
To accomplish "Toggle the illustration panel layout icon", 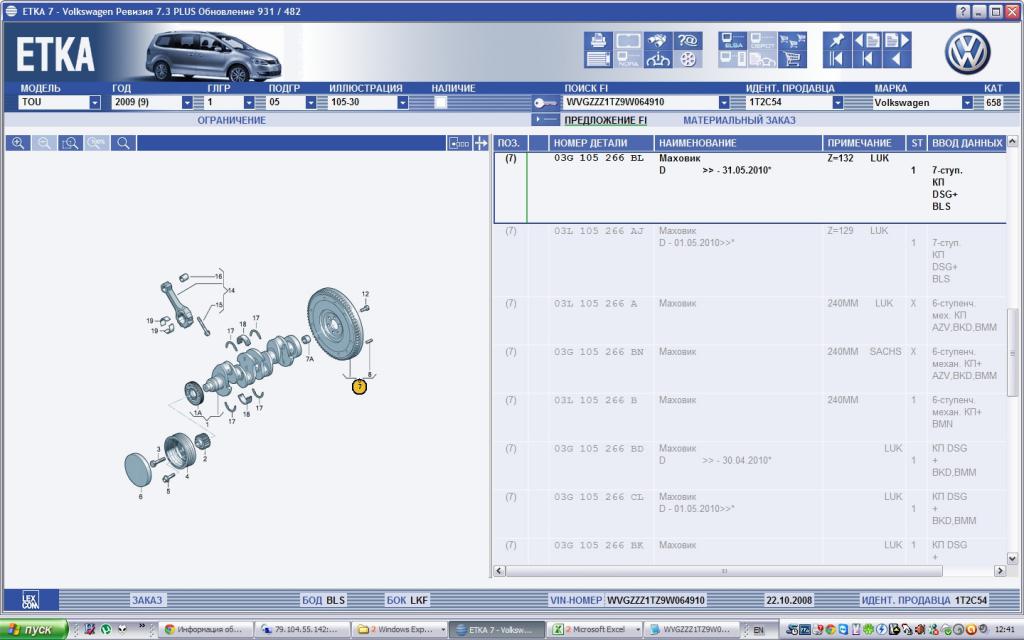I will tap(459, 143).
